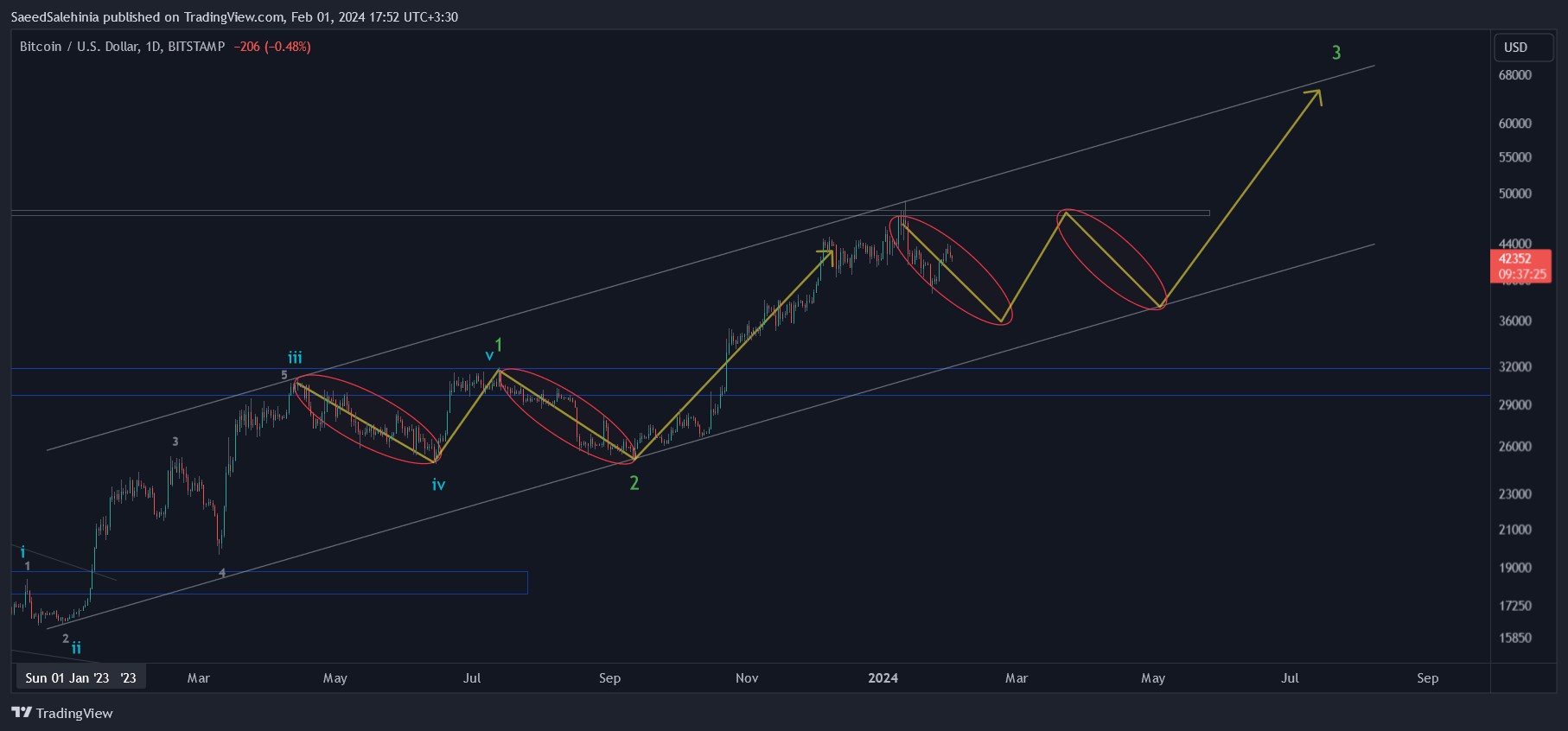
Task: Click the Sep 2023 time axis label
Action: coord(609,678)
